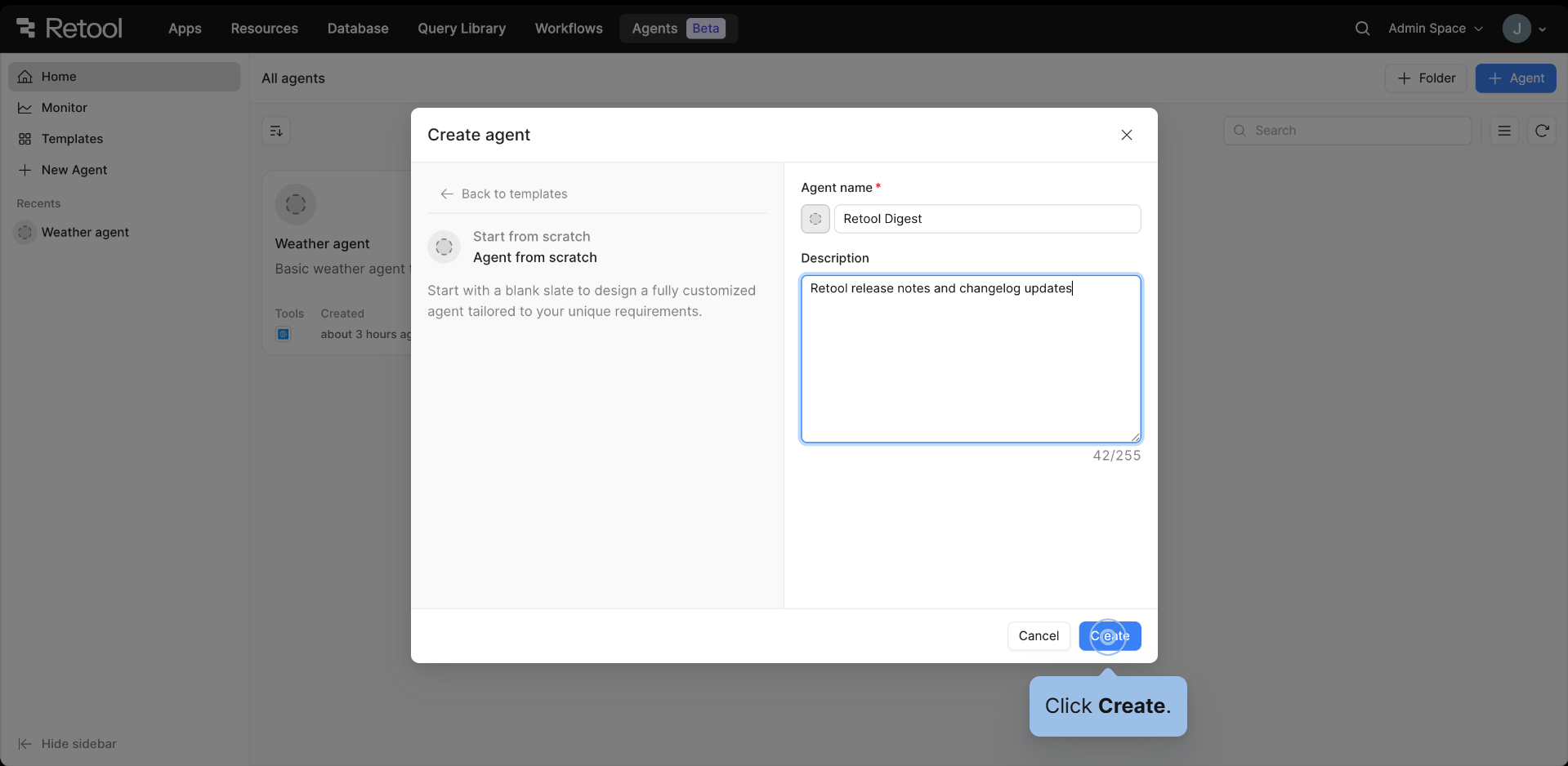Click the Templates grid icon
The width and height of the screenshot is (1568, 766).
[x=25, y=139]
